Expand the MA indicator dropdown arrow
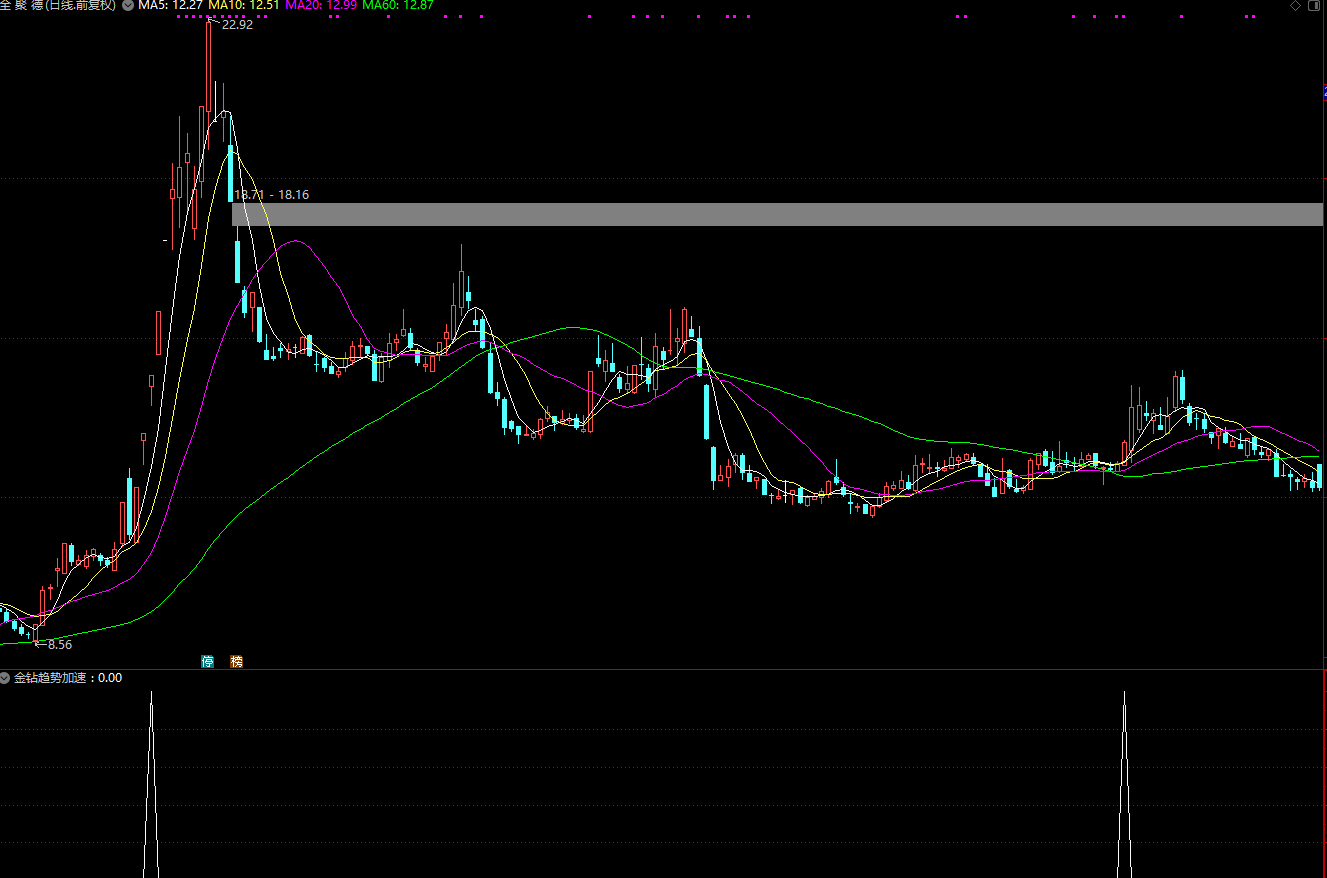Screen dimensions: 1327x878 click(x=127, y=5)
